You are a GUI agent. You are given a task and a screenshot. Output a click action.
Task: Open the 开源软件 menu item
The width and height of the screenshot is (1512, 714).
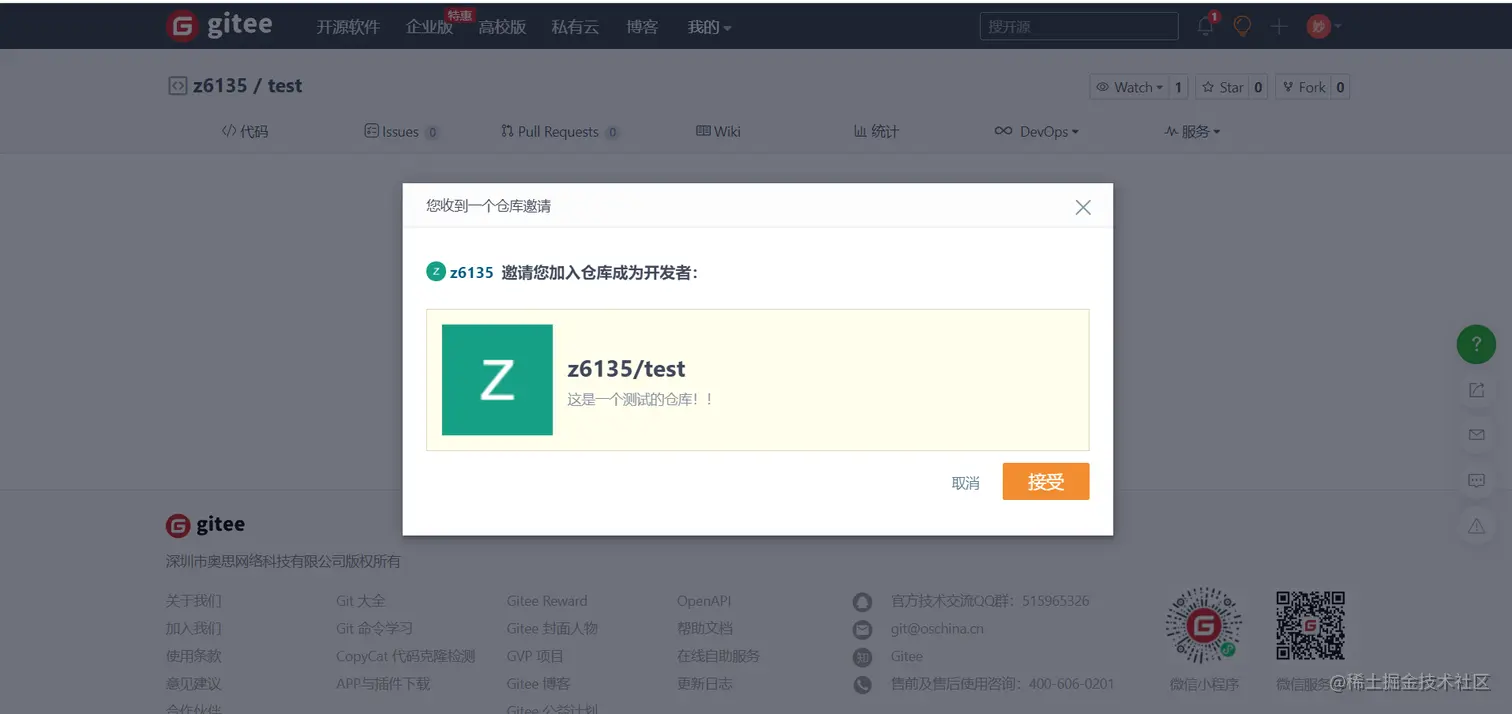coord(348,27)
